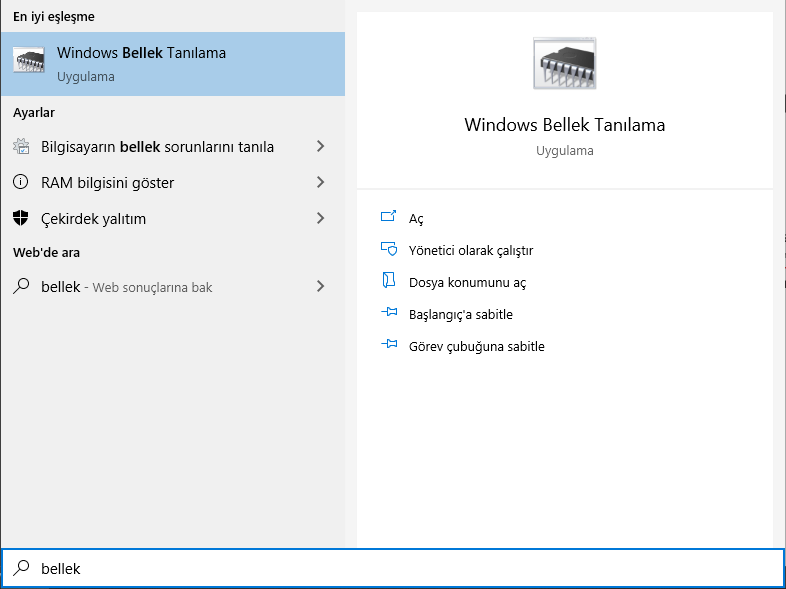Click Aç open-window icon
The height and width of the screenshot is (589, 786).
388,216
